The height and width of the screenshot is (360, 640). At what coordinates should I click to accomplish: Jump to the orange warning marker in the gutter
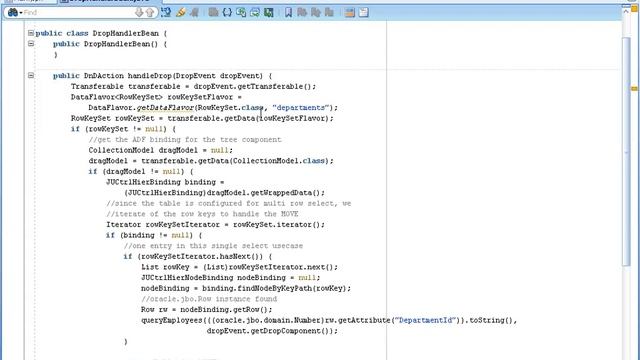634,88
